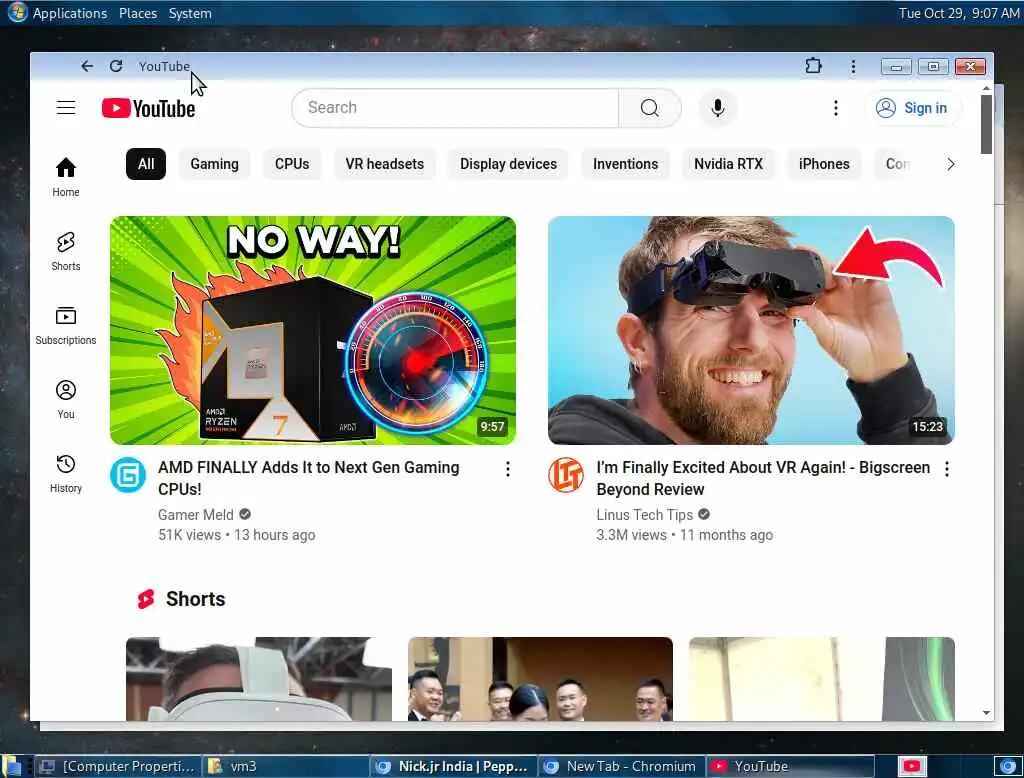The height and width of the screenshot is (778, 1024).
Task: Select the VR headsets filter chip
Action: point(385,164)
